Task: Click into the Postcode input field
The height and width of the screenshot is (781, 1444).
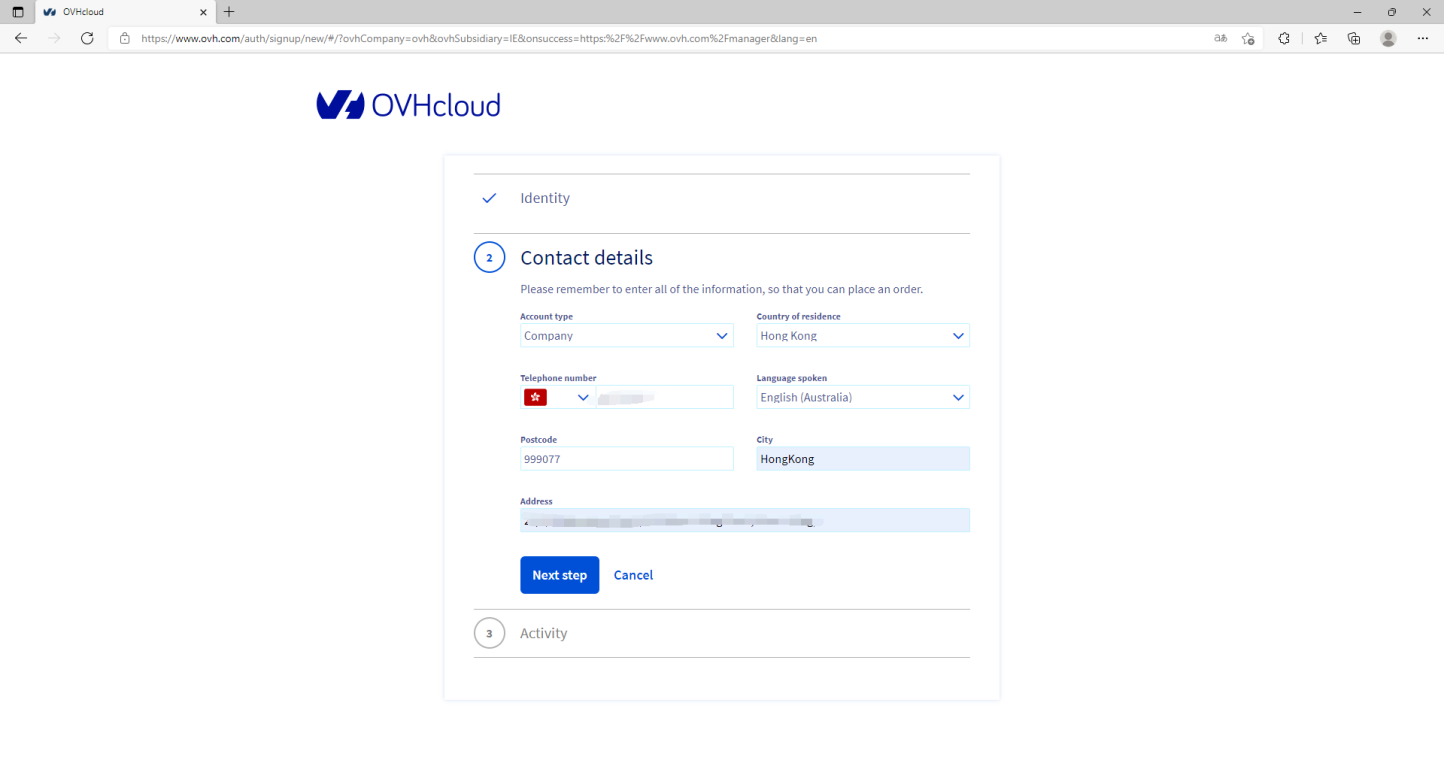Action: 626,459
